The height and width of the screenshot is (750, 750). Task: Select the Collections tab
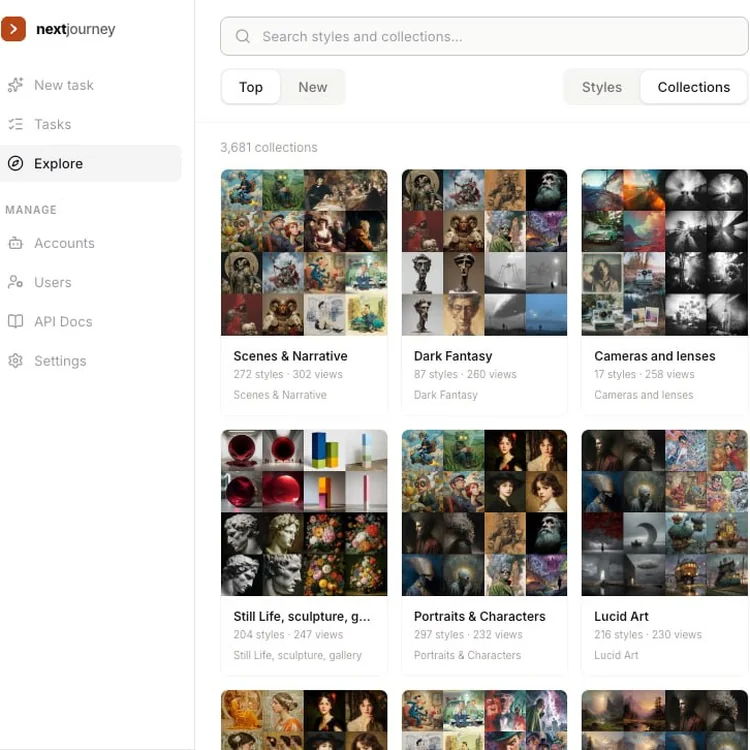click(694, 87)
